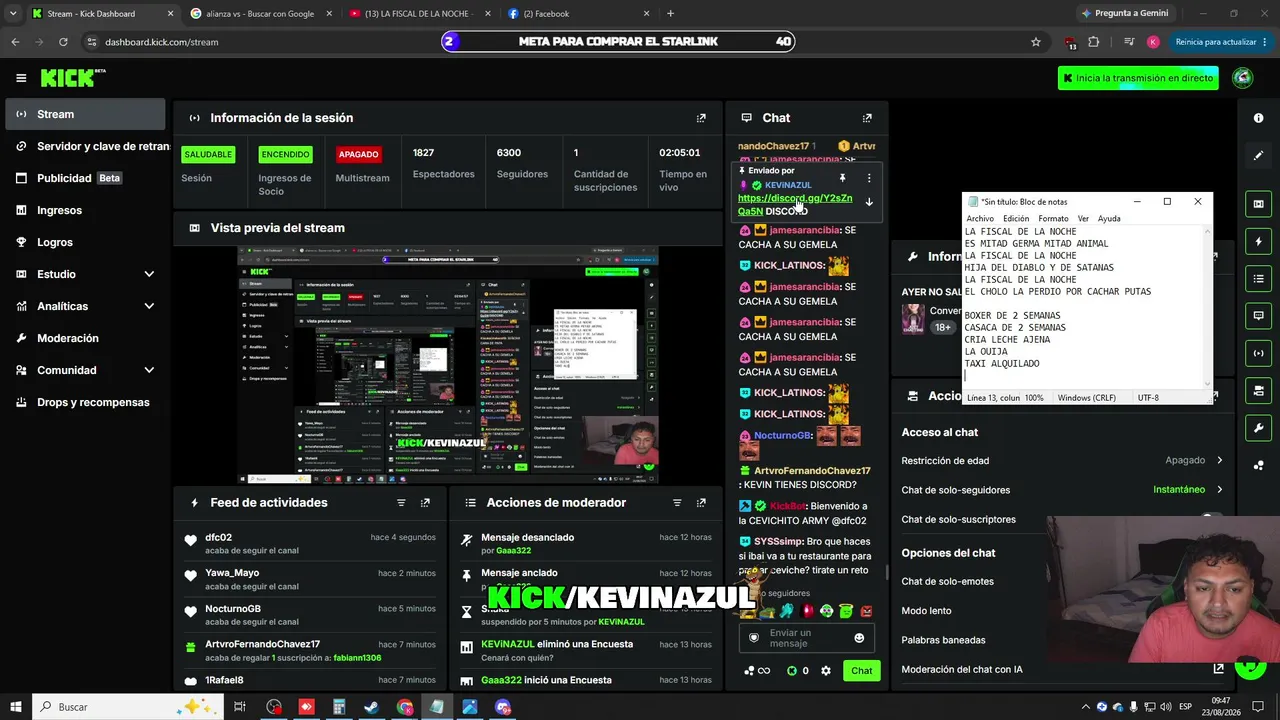This screenshot has width=1280, height=720.
Task: Bookmark this page with the star icon
Action: tap(1036, 42)
